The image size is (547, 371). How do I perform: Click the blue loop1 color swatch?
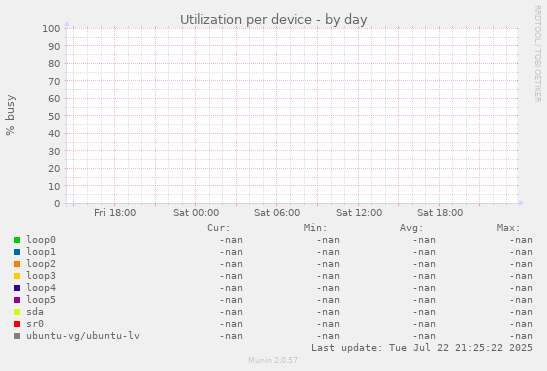pos(17,252)
